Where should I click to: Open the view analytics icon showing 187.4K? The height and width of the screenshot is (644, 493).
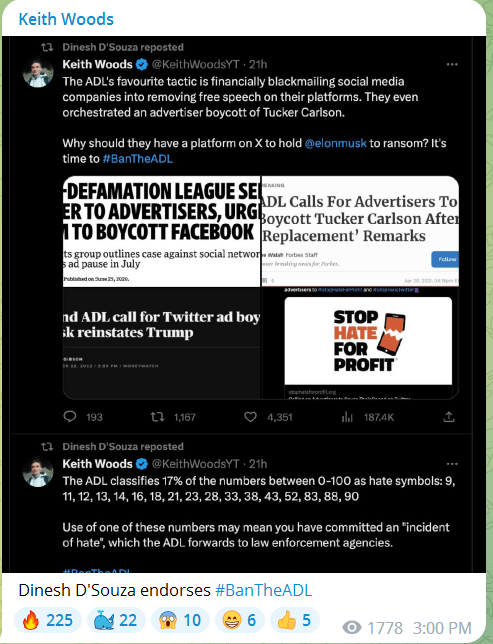coord(347,417)
